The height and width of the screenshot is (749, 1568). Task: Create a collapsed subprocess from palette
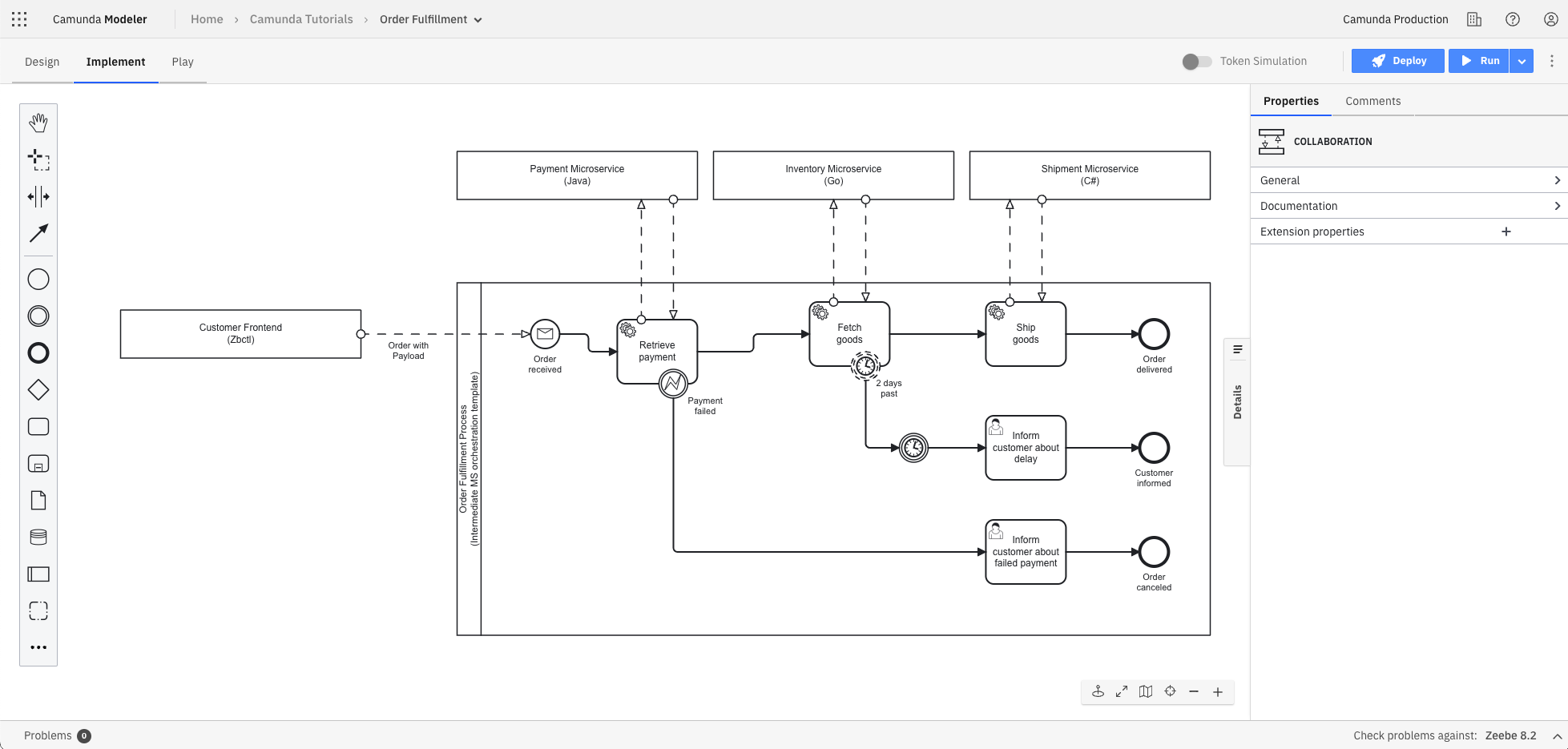point(38,464)
